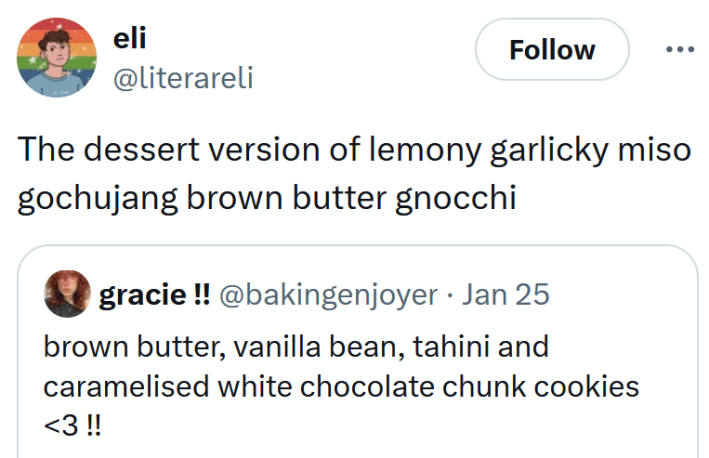Open gracie !! profile name link
The image size is (709, 458).
(x=154, y=295)
